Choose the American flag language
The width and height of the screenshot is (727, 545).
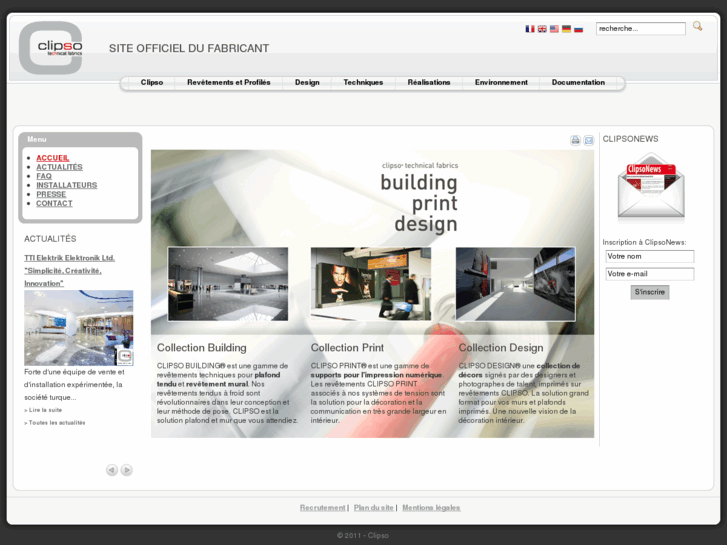[x=554, y=29]
